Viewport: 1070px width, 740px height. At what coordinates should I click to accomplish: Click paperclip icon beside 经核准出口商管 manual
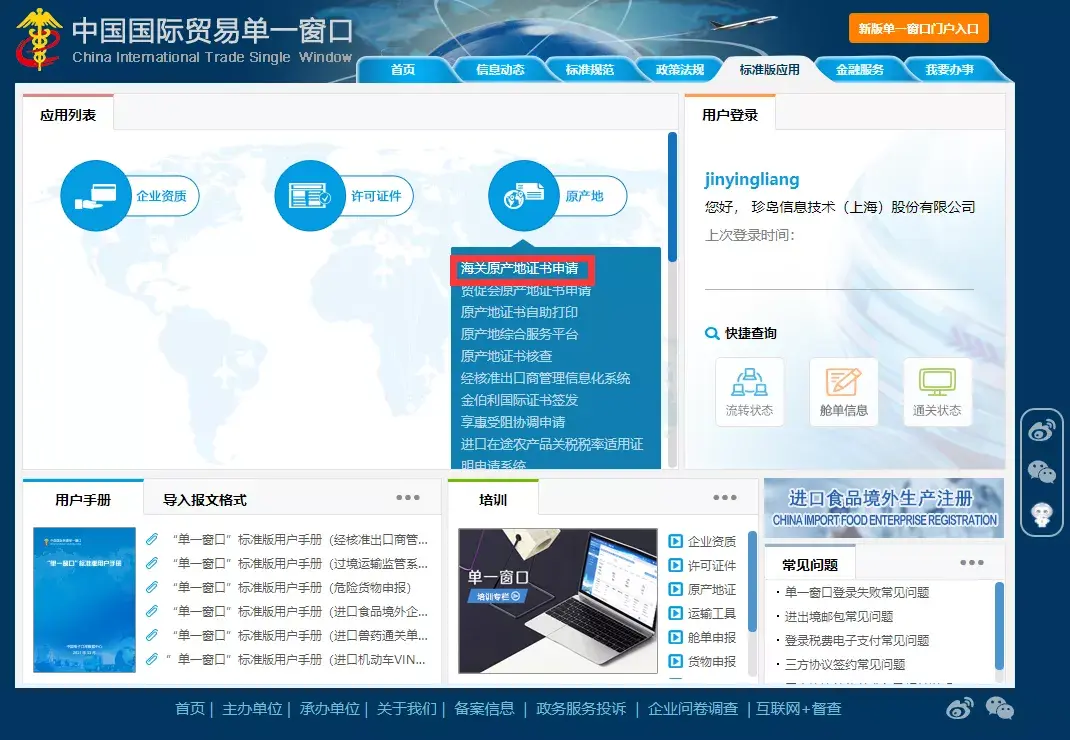(x=152, y=539)
